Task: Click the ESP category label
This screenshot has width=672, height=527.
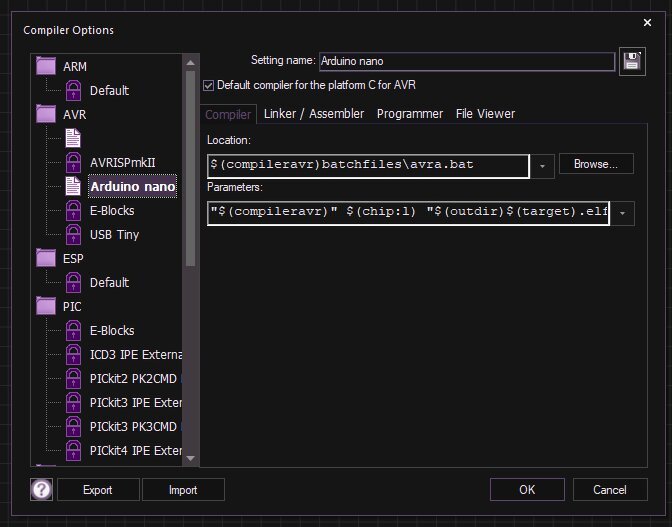Action: (73, 258)
